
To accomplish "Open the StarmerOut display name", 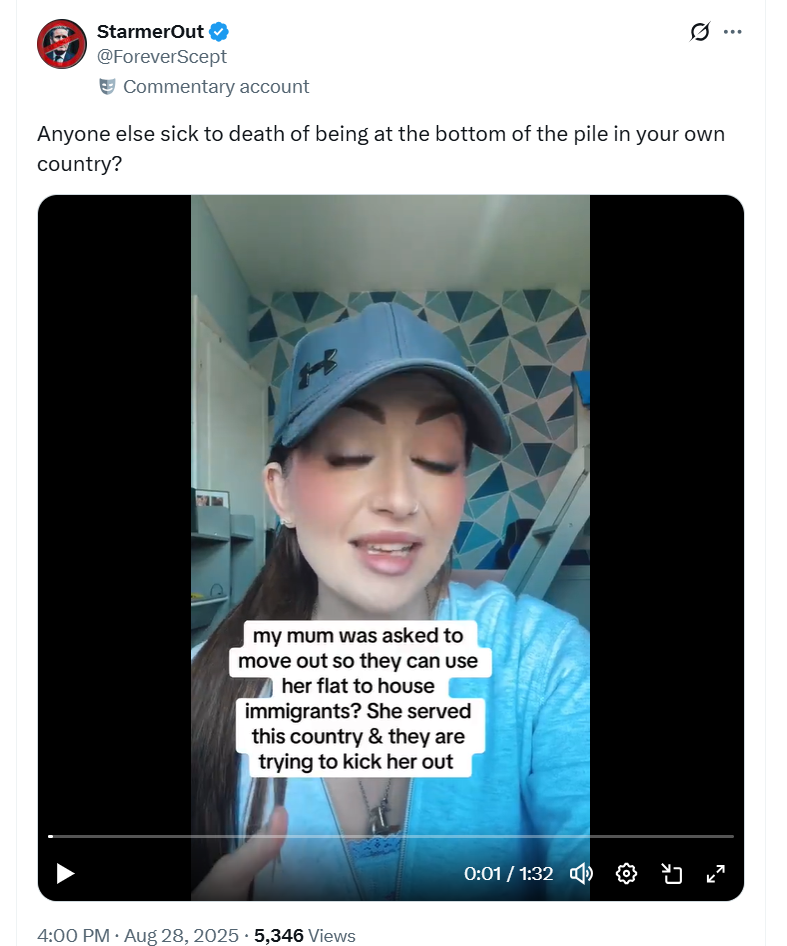I will (x=150, y=31).
